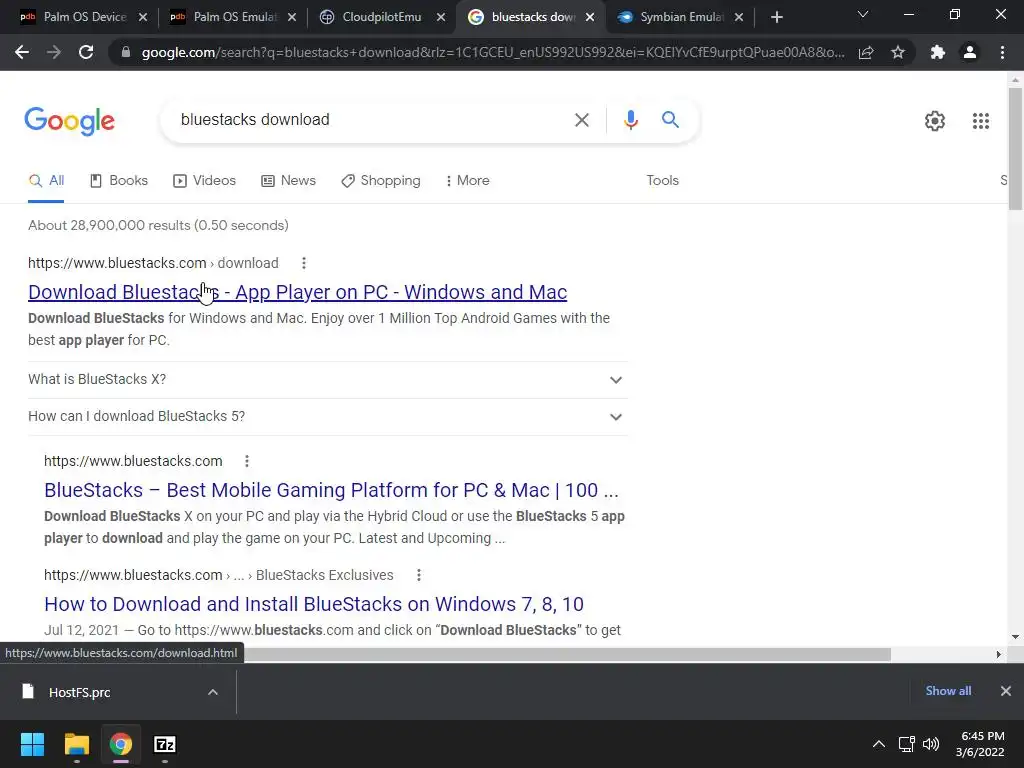
Task: Open "BlueStacks – Best Mobile Gaming Platform" link
Action: [x=331, y=490]
